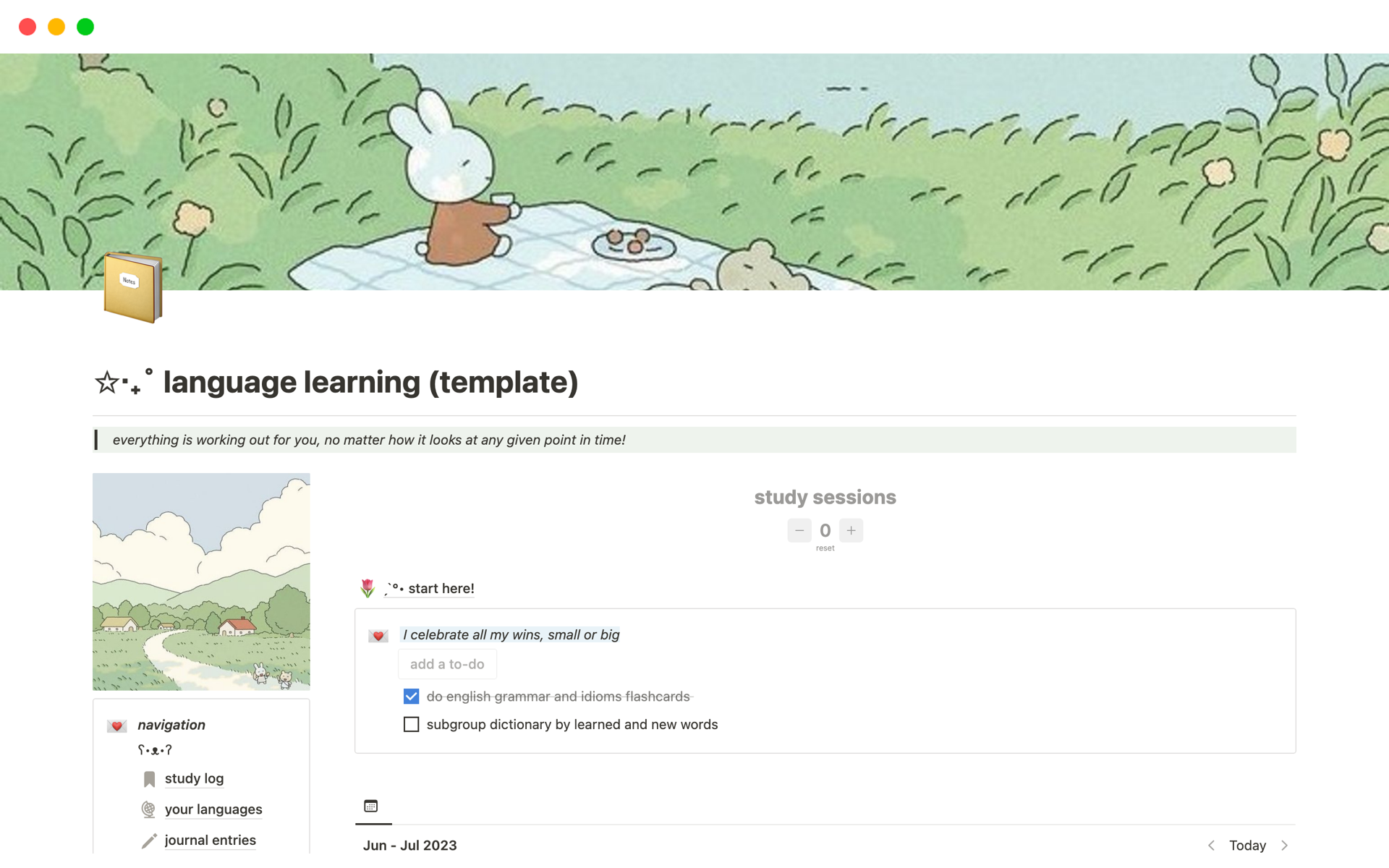Screen dimensions: 1389x868
Task: Click the heart envelope icon beside navigation
Action: (117, 726)
